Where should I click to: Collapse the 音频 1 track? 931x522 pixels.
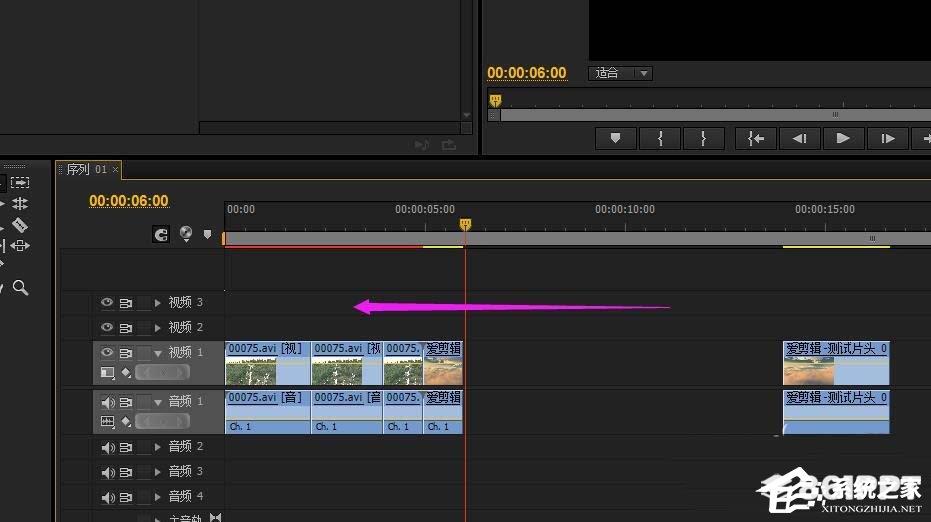point(158,403)
